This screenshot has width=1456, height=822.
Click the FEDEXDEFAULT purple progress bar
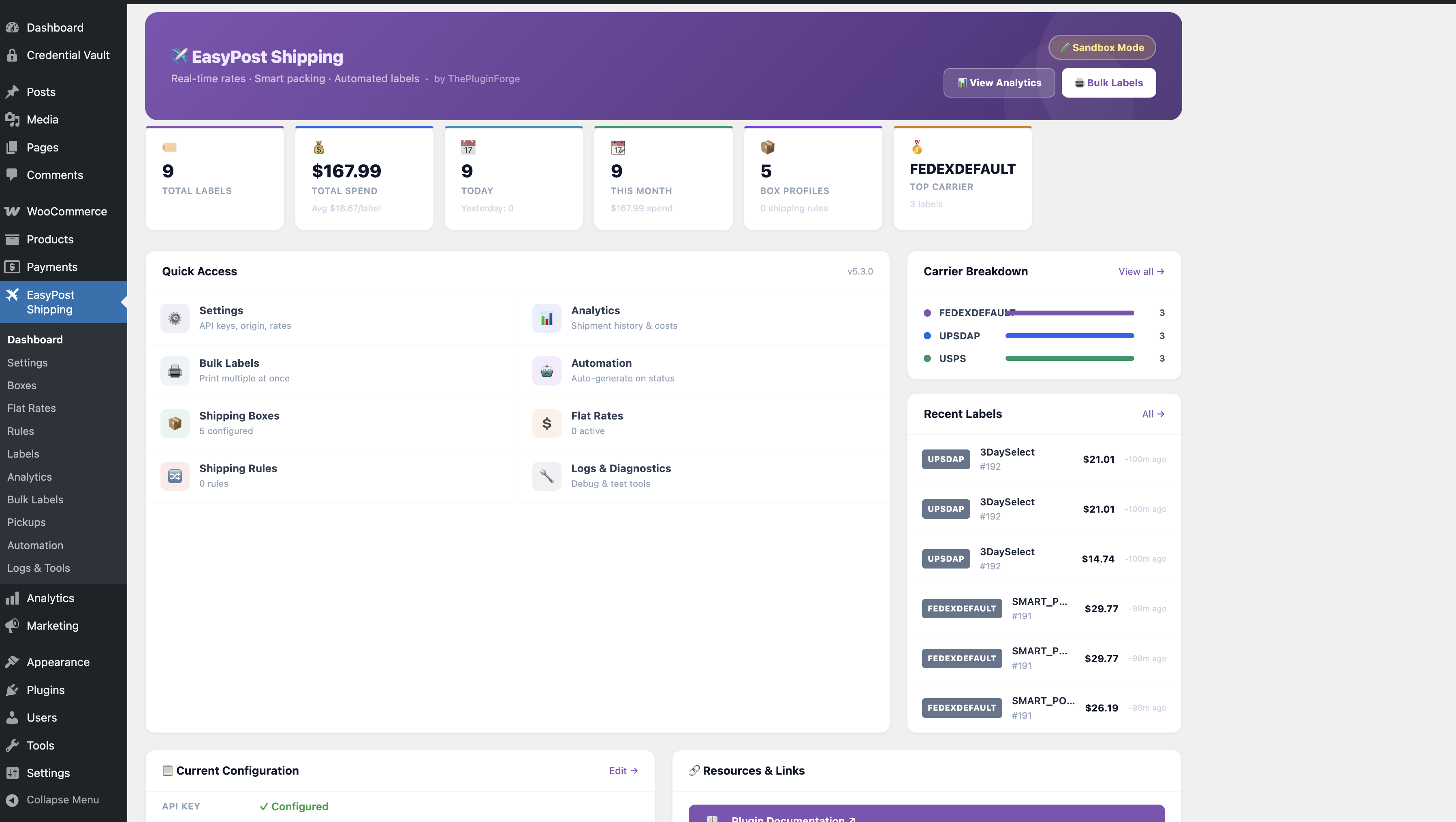[x=1070, y=313]
